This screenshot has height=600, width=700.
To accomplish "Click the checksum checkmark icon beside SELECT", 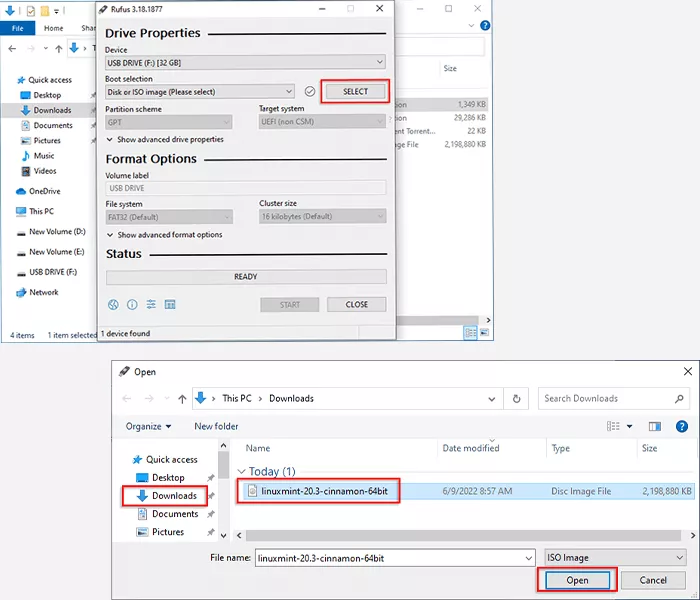I will (x=309, y=92).
